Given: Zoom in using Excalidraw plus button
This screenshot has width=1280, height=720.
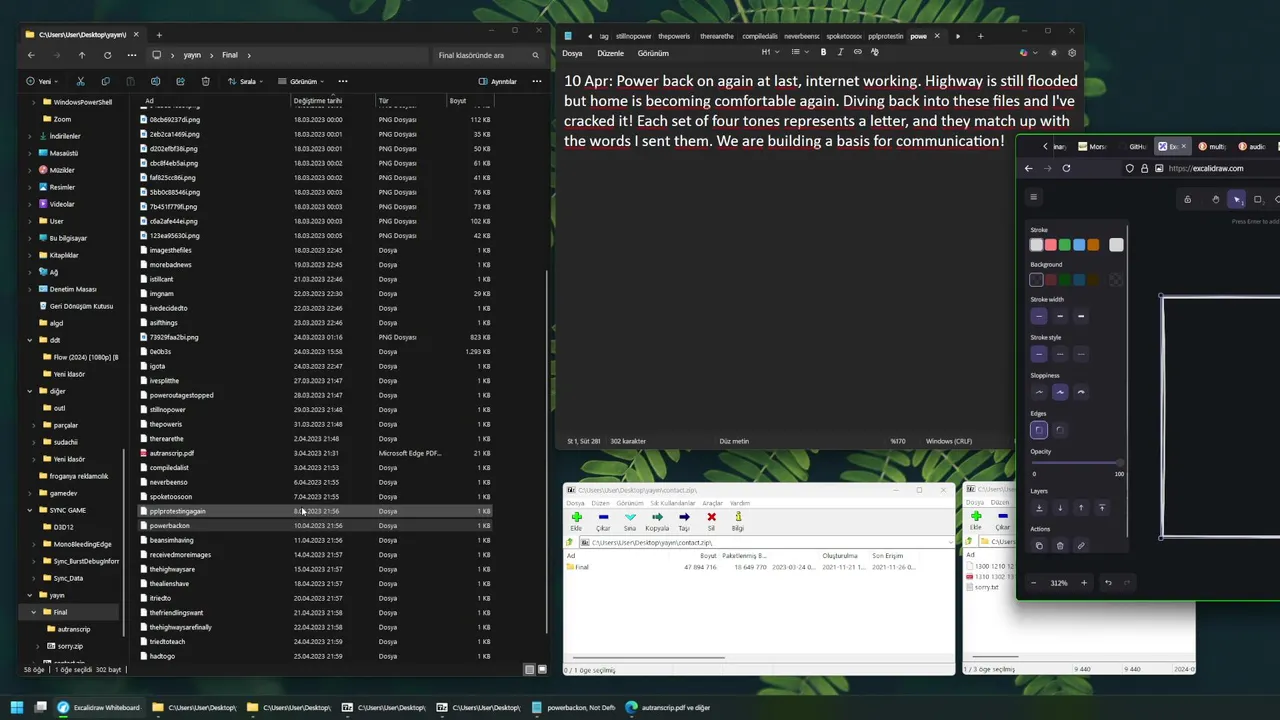Looking at the screenshot, I should 1083,583.
